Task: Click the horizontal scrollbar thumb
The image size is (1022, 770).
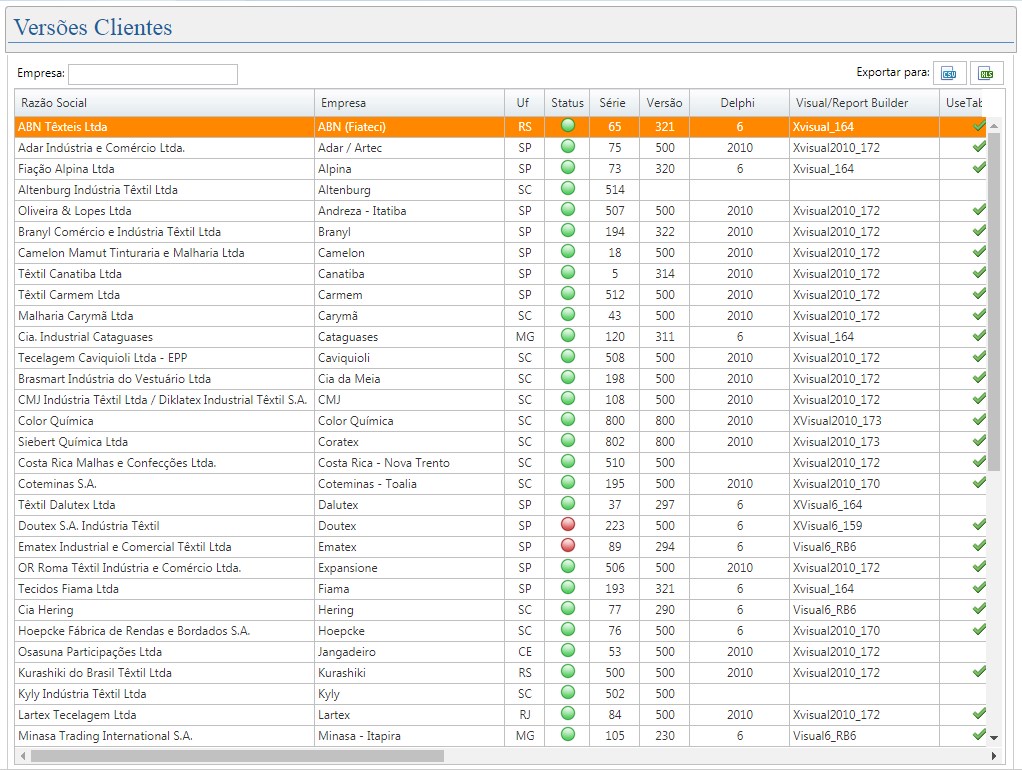Action: point(237,756)
